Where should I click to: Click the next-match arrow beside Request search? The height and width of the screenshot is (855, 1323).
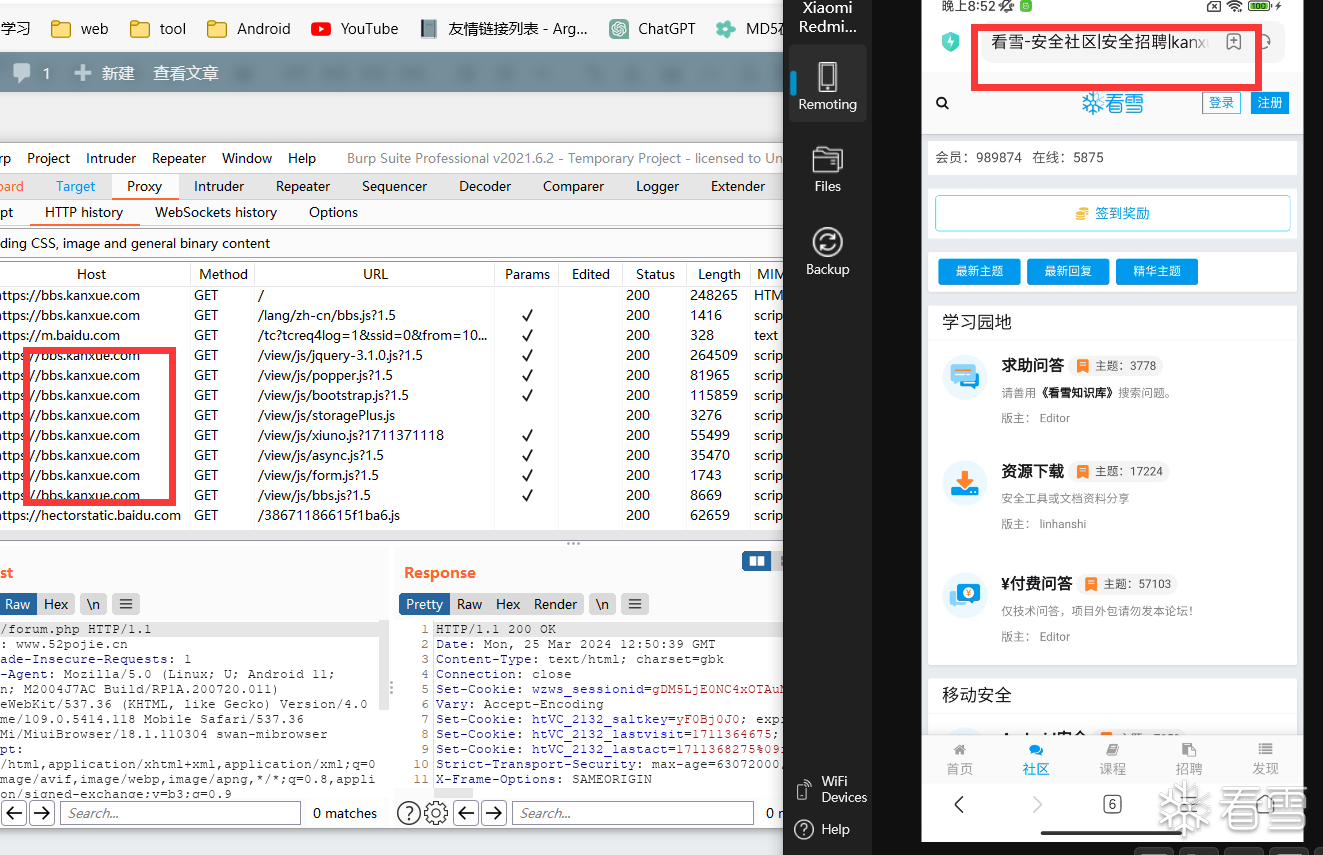41,813
